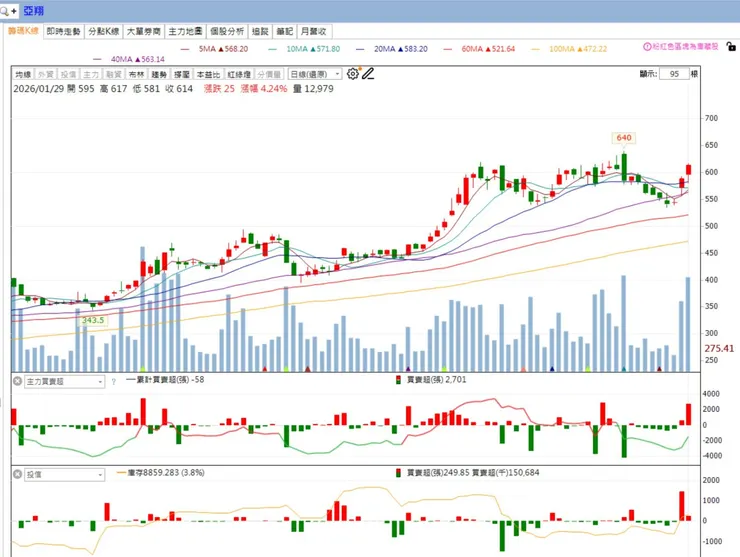This screenshot has height=557, width=740.
Task: Click the '漲幅 4.24%' value
Action: click(x=264, y=89)
